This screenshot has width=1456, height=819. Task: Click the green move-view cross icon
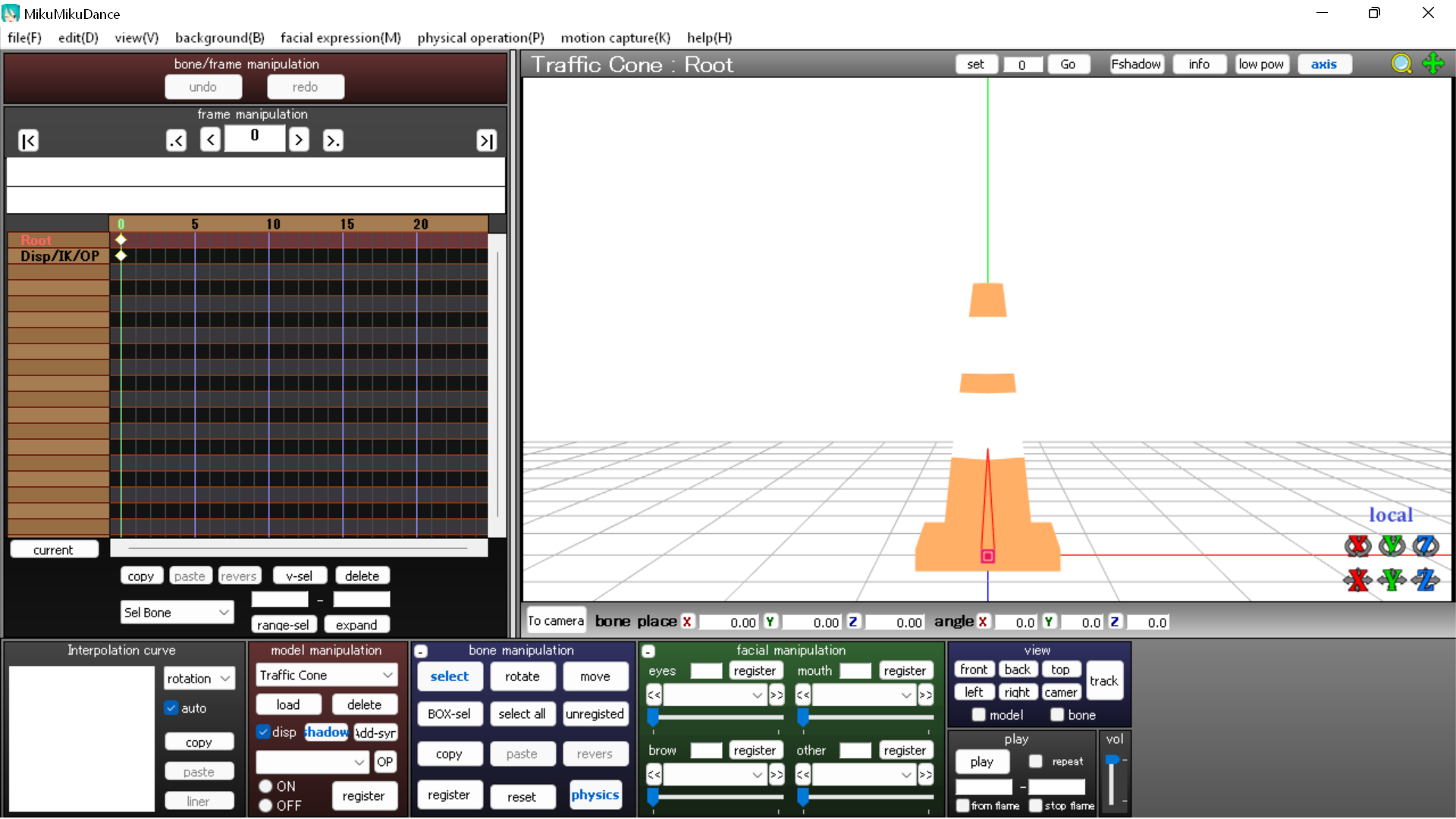(1432, 64)
